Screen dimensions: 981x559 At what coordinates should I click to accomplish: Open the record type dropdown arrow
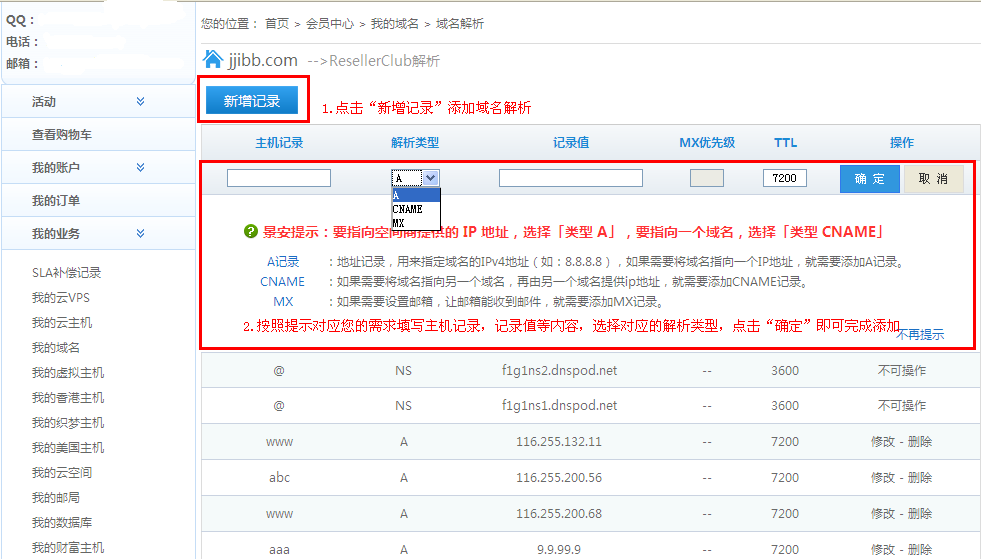coord(430,178)
